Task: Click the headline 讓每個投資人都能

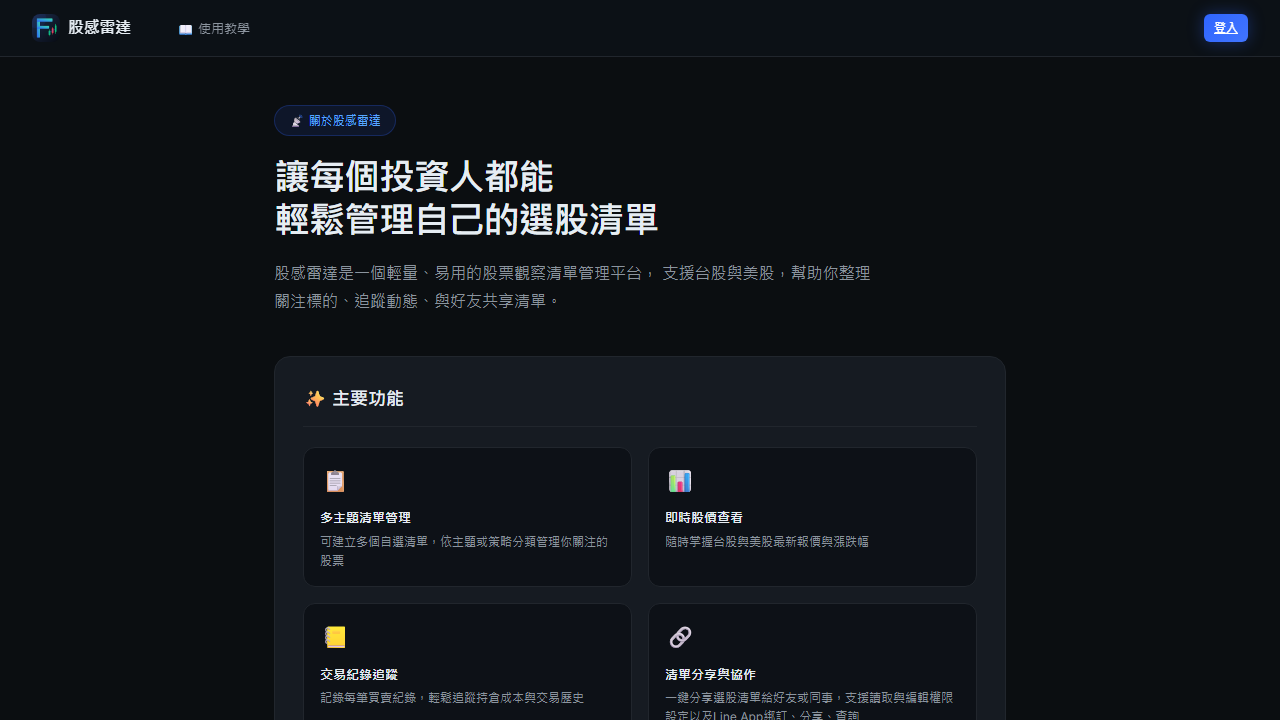Action: (414, 177)
